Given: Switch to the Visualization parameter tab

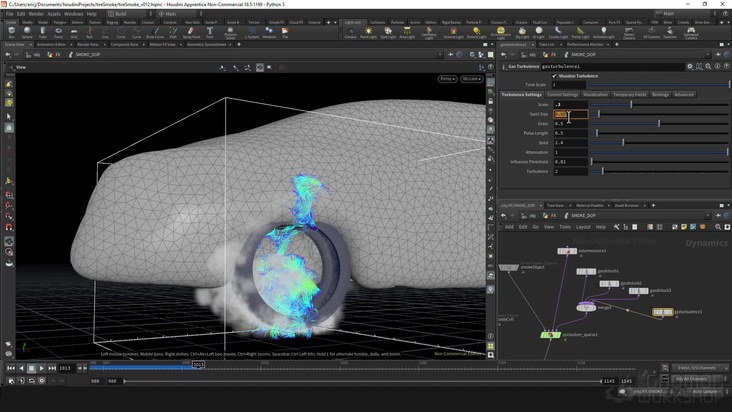Looking at the screenshot, I should (595, 95).
